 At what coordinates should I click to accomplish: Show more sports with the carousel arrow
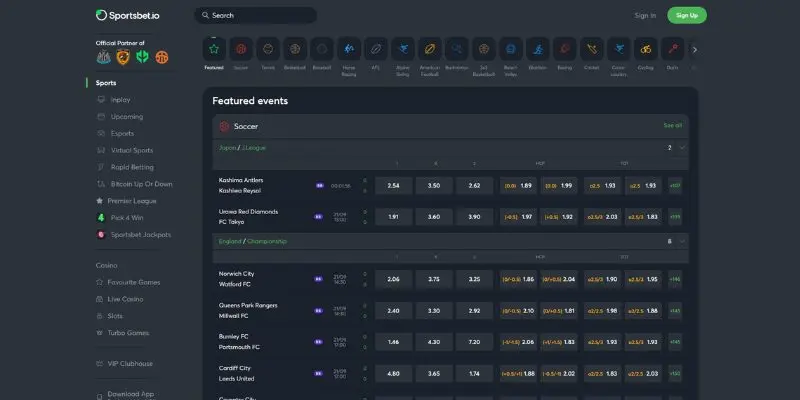point(694,49)
